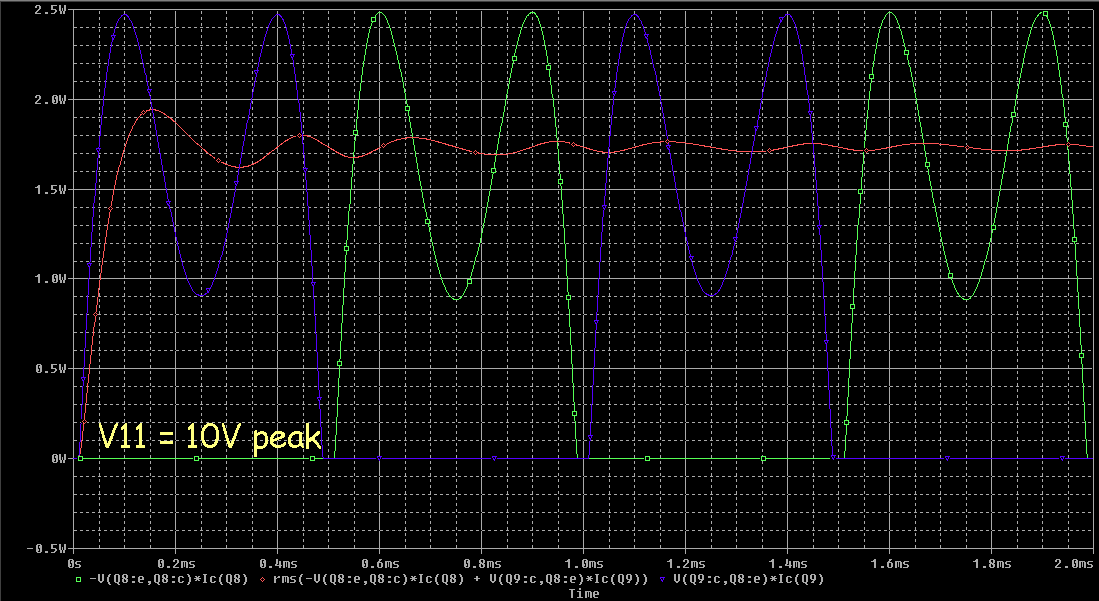The width and height of the screenshot is (1099, 601).
Task: Click the 0.8ms x-axis label
Action: pyautogui.click(x=482, y=564)
